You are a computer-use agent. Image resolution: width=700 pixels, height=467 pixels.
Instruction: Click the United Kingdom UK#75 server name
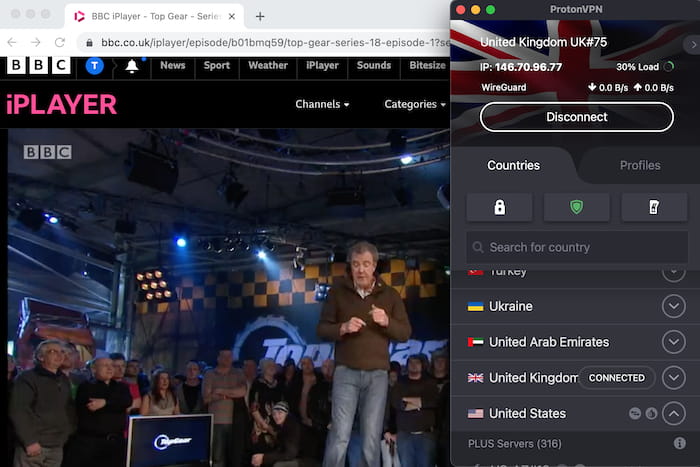pos(543,42)
